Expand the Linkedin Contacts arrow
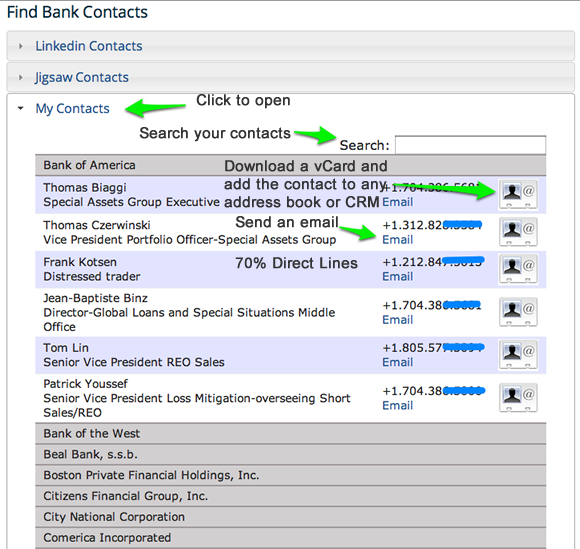Screen dimensions: 580x549 point(21,46)
